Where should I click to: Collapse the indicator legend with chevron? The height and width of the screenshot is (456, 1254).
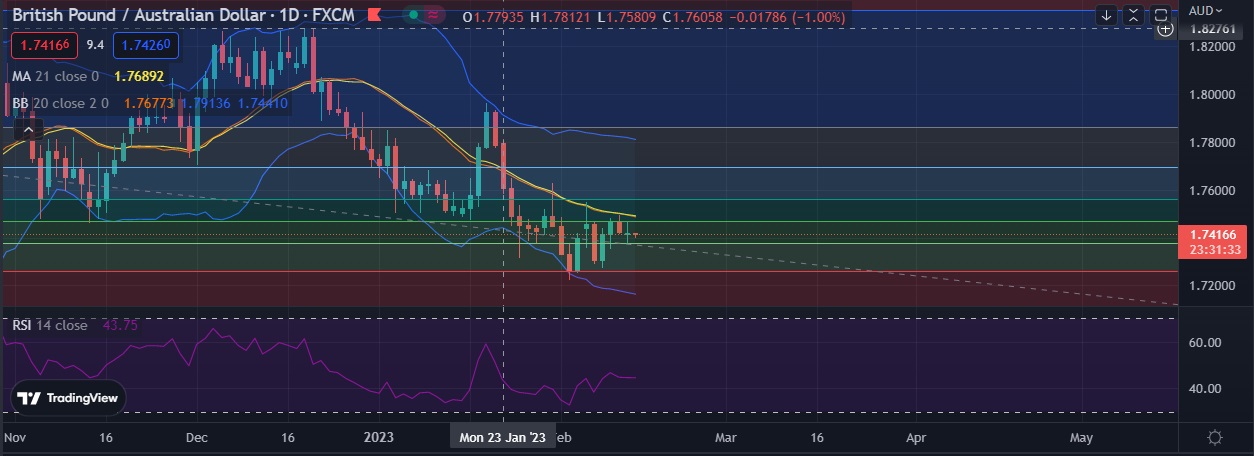(28, 129)
